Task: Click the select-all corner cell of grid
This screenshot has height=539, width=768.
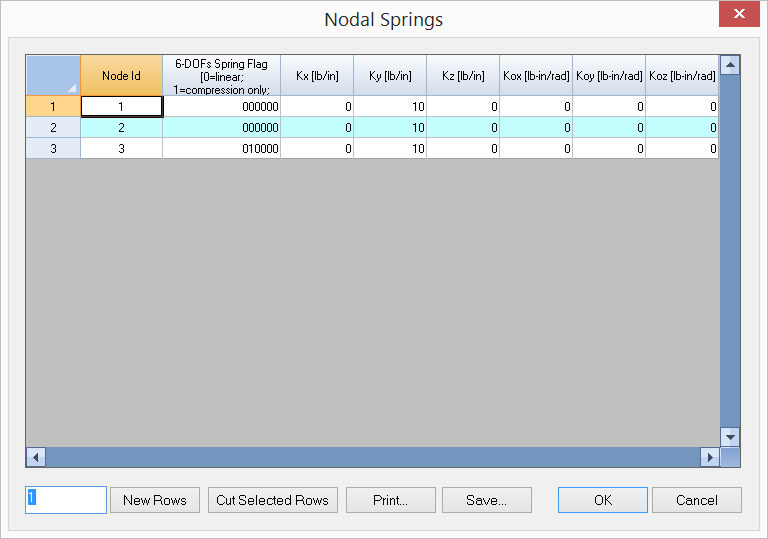Action: point(53,76)
